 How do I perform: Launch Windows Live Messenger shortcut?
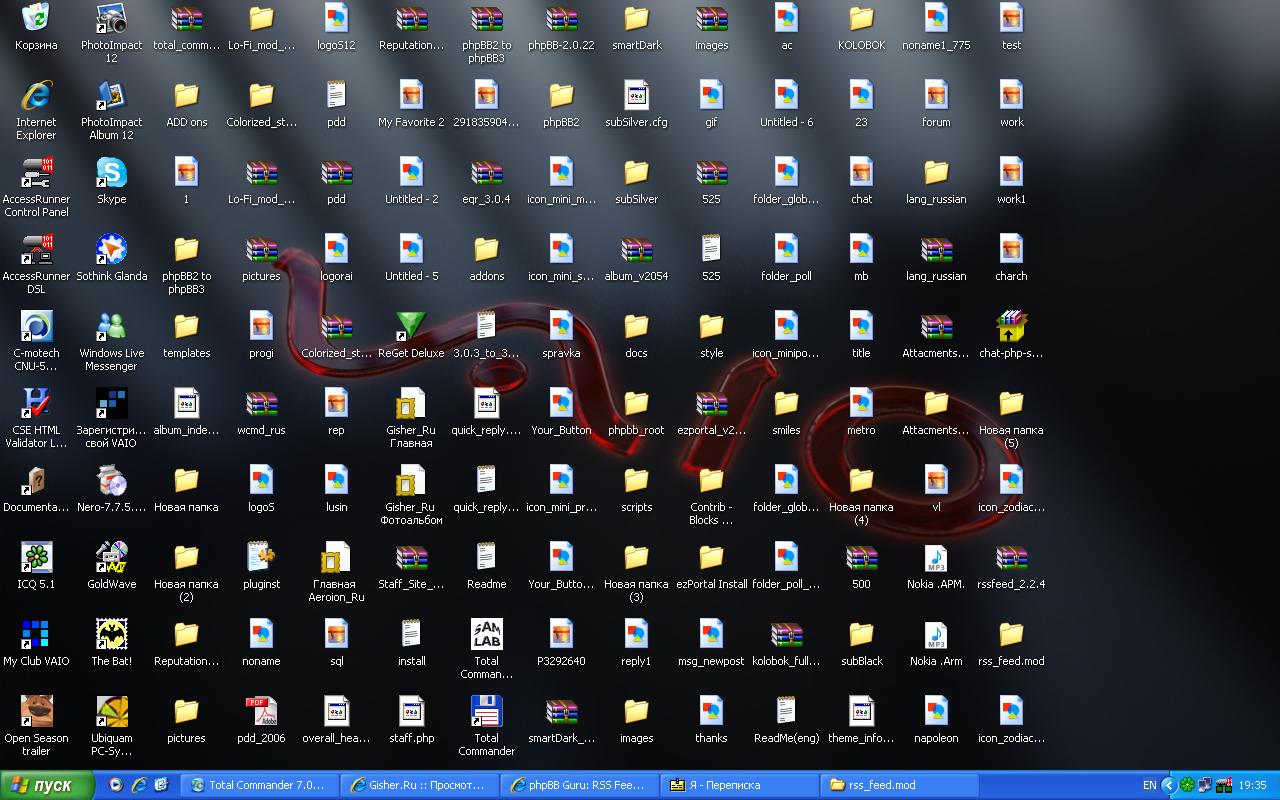click(x=111, y=328)
